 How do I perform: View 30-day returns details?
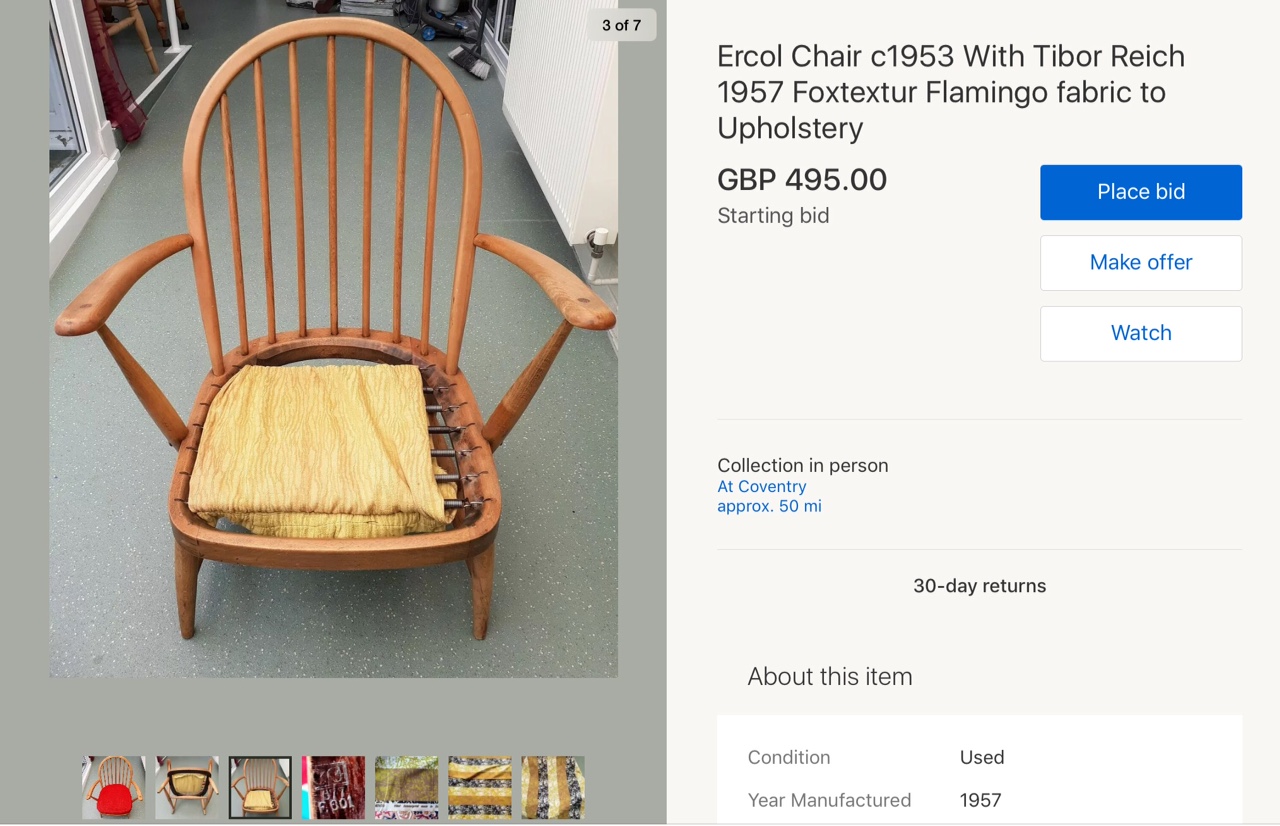tap(979, 586)
